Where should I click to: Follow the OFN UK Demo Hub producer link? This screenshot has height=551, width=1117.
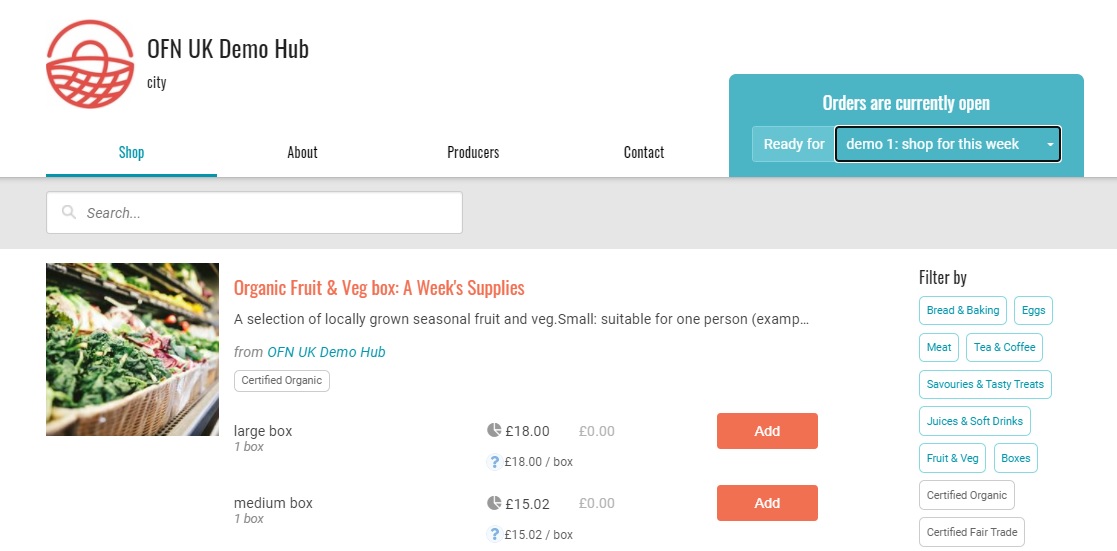(326, 352)
